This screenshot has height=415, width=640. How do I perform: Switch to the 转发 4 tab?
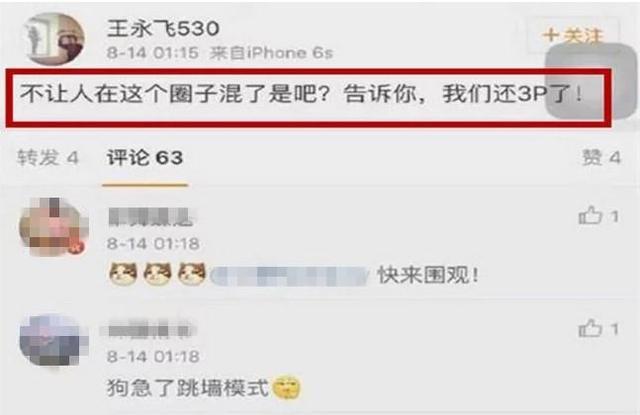(47, 158)
